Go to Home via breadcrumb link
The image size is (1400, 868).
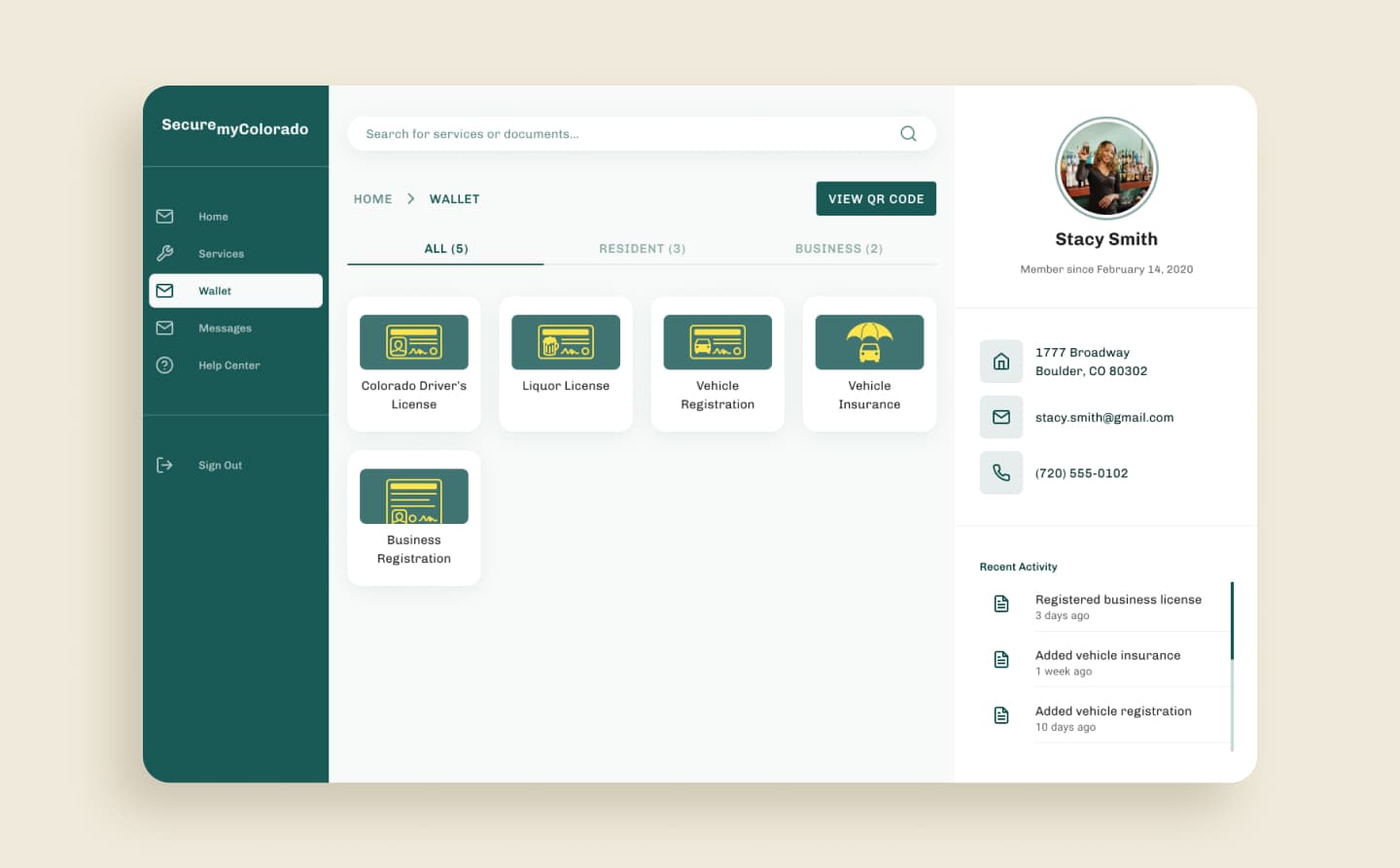pyautogui.click(x=372, y=199)
